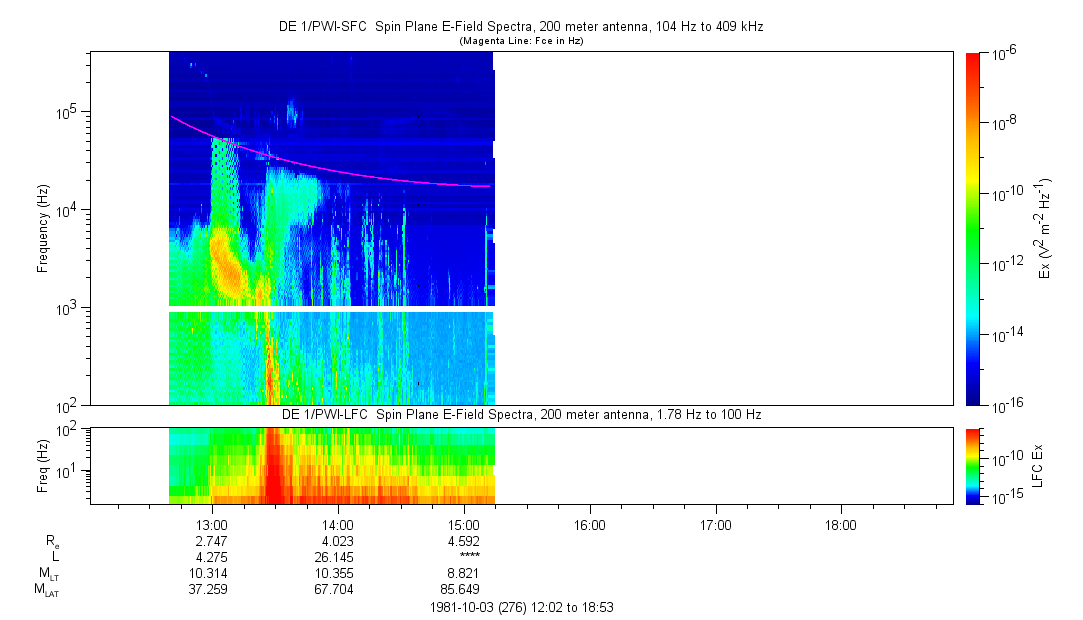Click the MLT value 8.821
1083x620 pixels.
(463, 573)
